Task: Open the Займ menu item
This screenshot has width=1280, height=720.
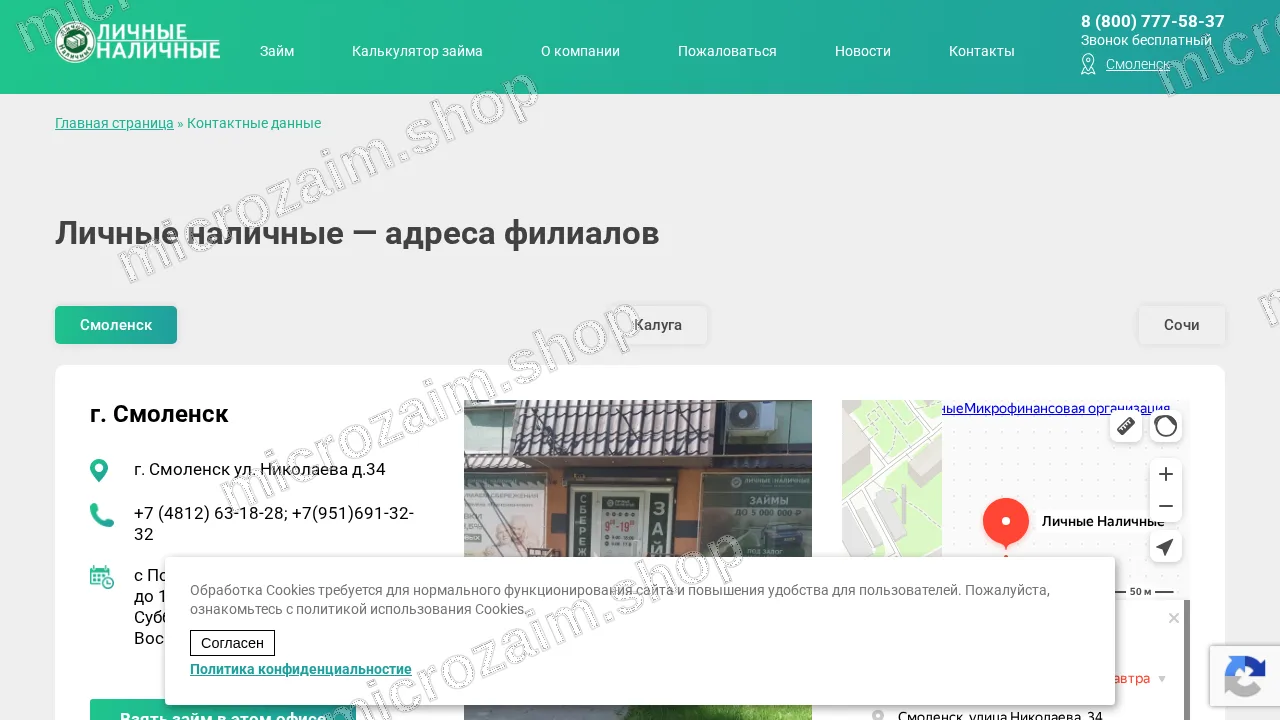Action: coord(277,51)
